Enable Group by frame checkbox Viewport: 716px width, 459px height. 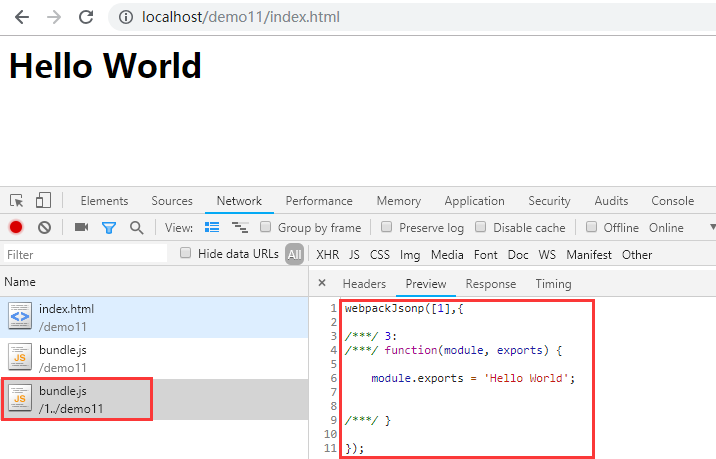coord(265,227)
